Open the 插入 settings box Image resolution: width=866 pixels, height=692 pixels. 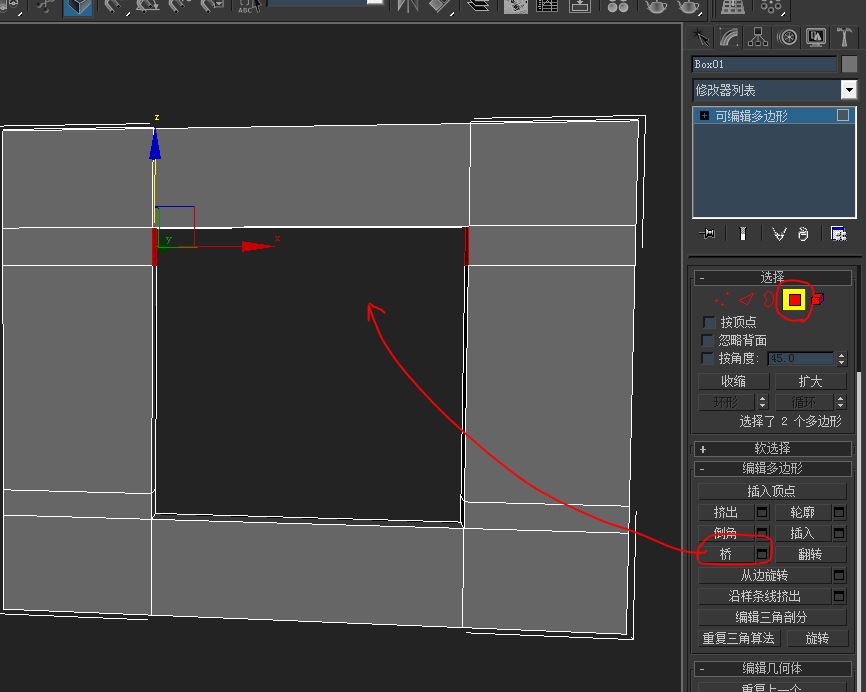839,533
